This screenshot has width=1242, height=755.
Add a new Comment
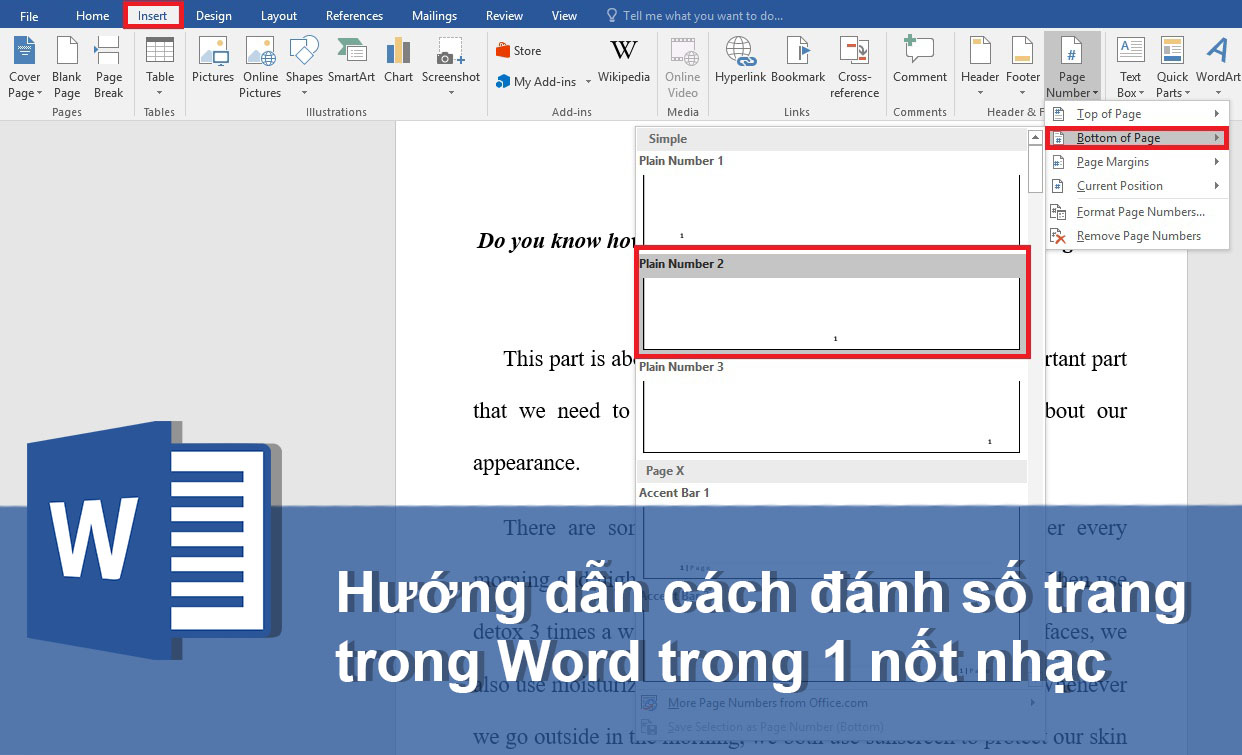click(920, 60)
